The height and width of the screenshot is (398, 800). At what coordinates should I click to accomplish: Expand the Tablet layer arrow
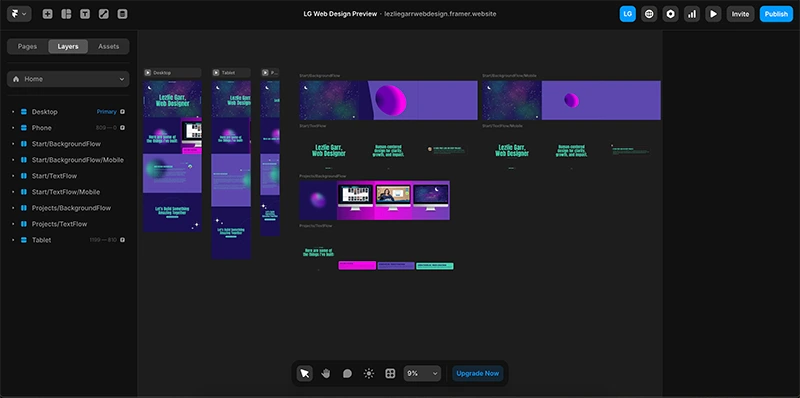tap(13, 240)
